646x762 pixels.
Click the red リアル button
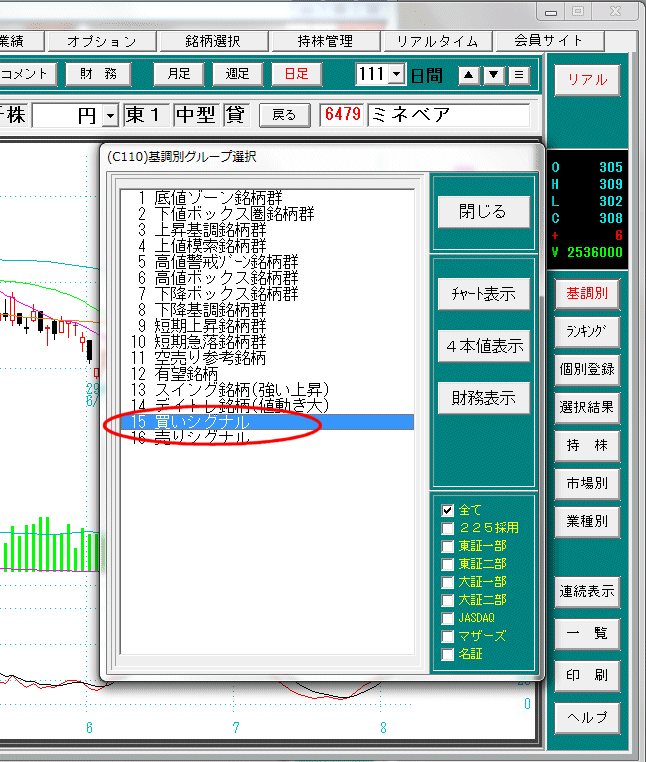(587, 81)
